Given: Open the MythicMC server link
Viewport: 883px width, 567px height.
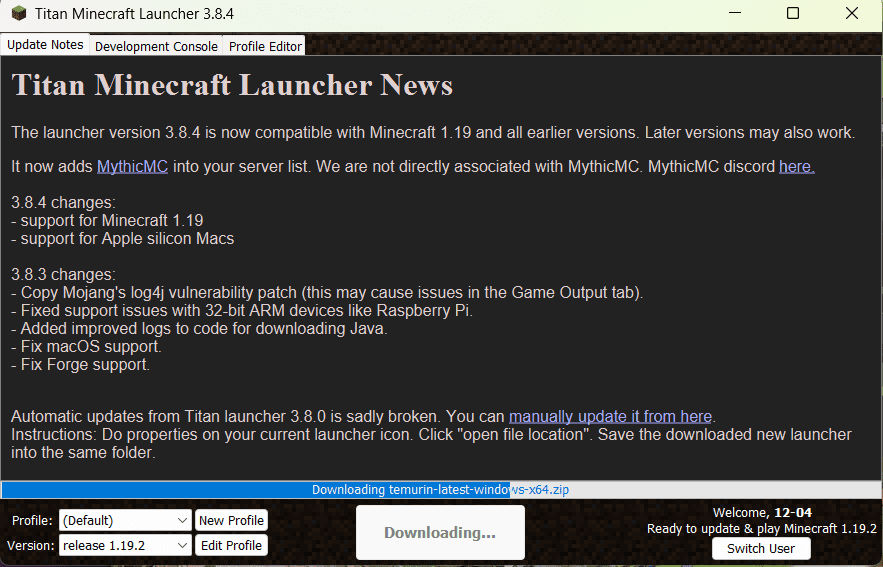Looking at the screenshot, I should [132, 167].
